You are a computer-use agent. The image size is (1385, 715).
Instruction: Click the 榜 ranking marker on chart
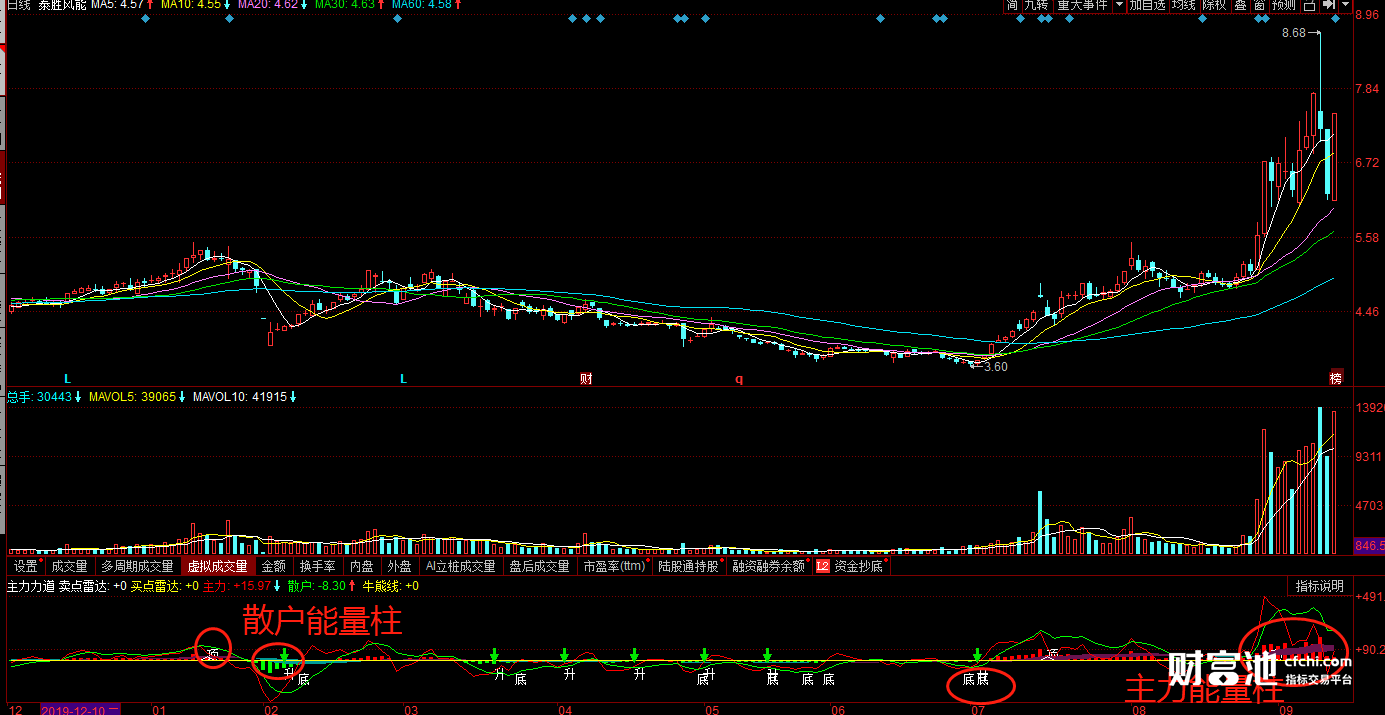[x=1335, y=378]
